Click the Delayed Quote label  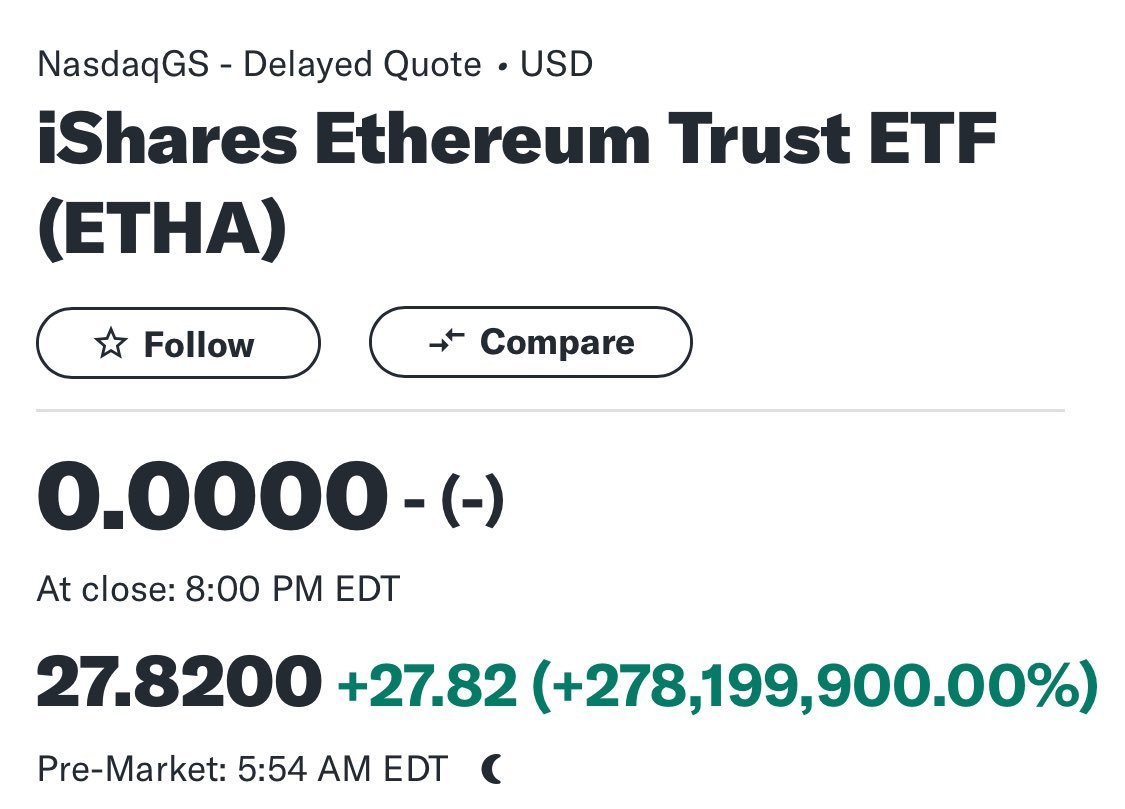click(362, 64)
